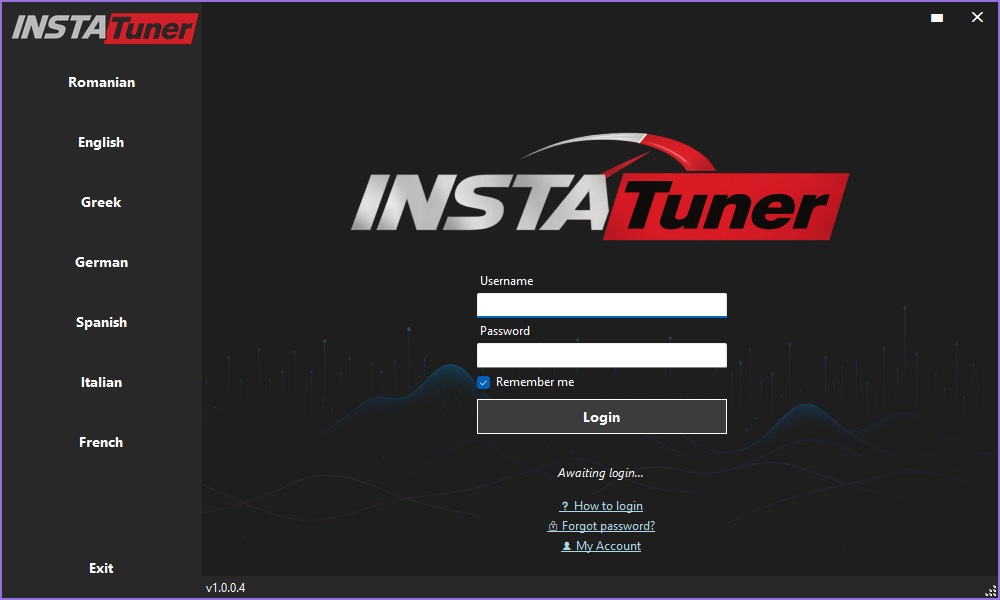Click the resize grip in the bottom-right corner
This screenshot has width=1000, height=600.
pos(993,591)
